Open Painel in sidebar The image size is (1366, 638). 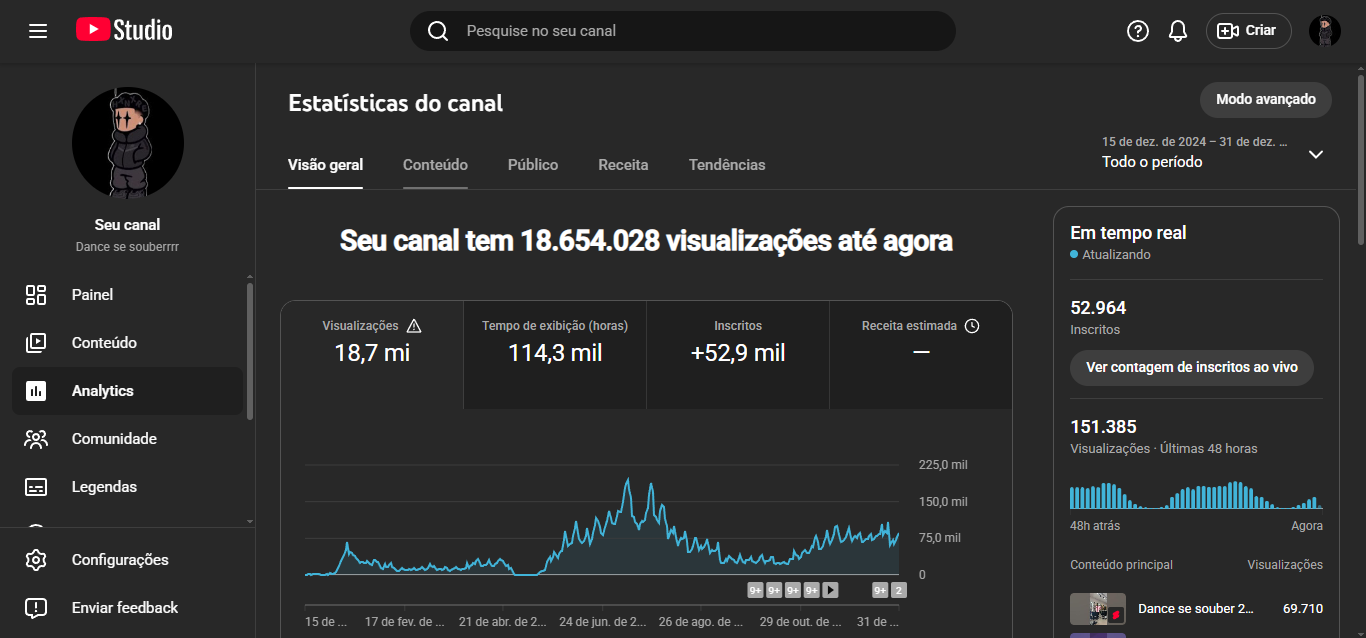coord(128,295)
